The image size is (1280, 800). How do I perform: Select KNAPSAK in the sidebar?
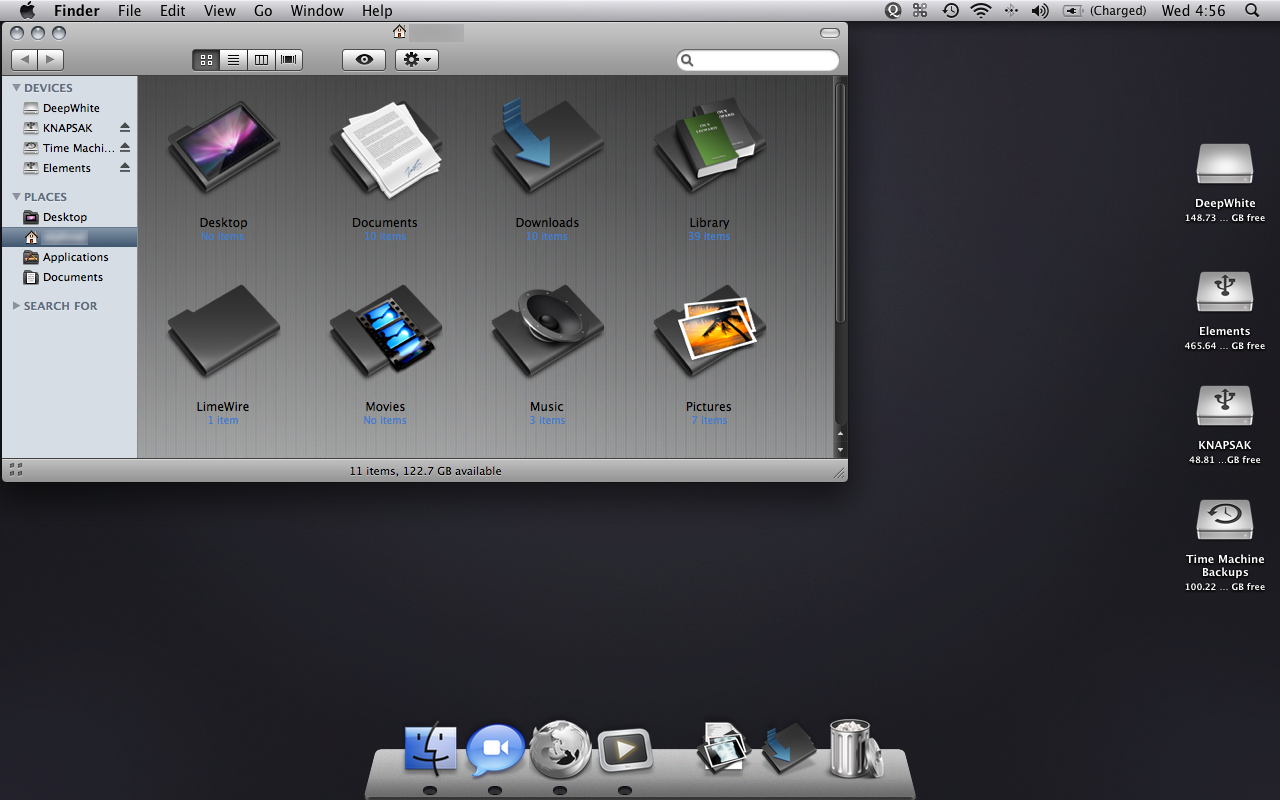pyautogui.click(x=69, y=128)
